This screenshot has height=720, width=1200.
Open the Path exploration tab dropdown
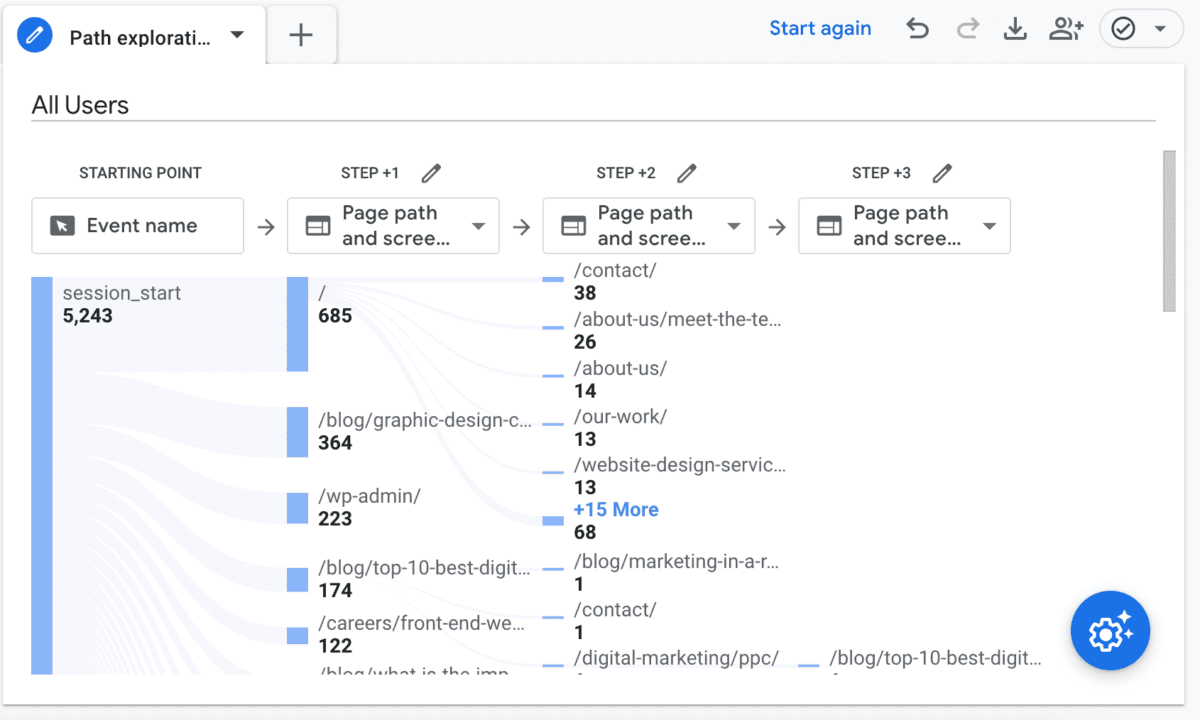point(237,34)
